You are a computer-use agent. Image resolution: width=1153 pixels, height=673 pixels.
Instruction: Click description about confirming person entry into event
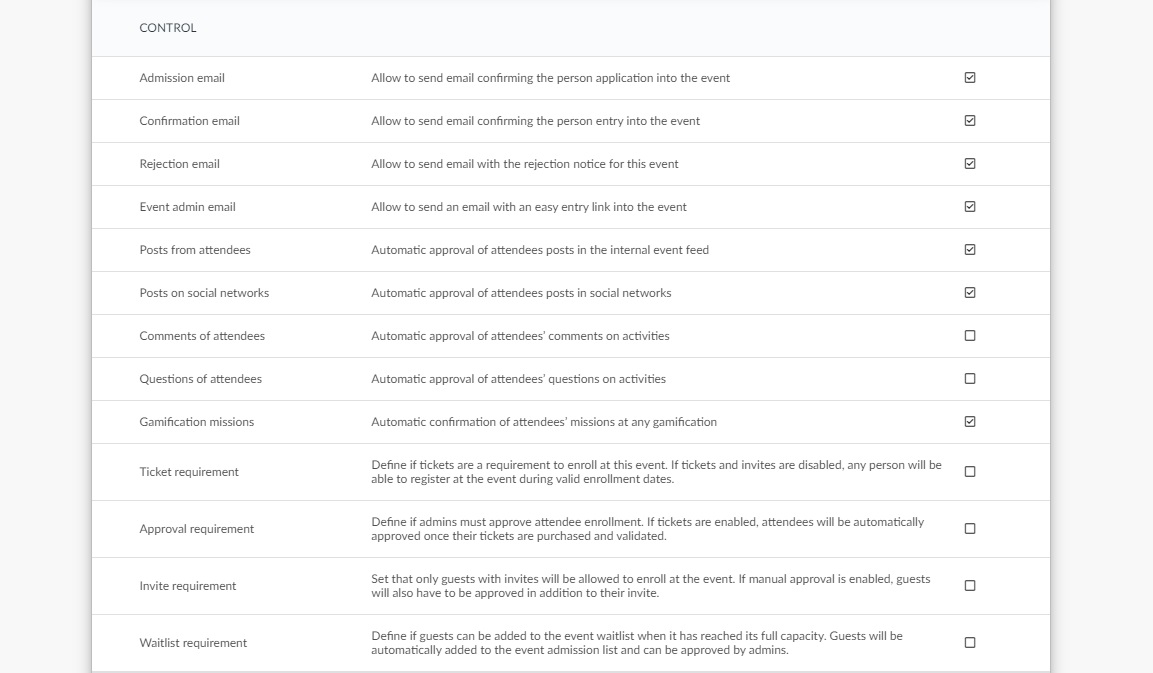535,121
